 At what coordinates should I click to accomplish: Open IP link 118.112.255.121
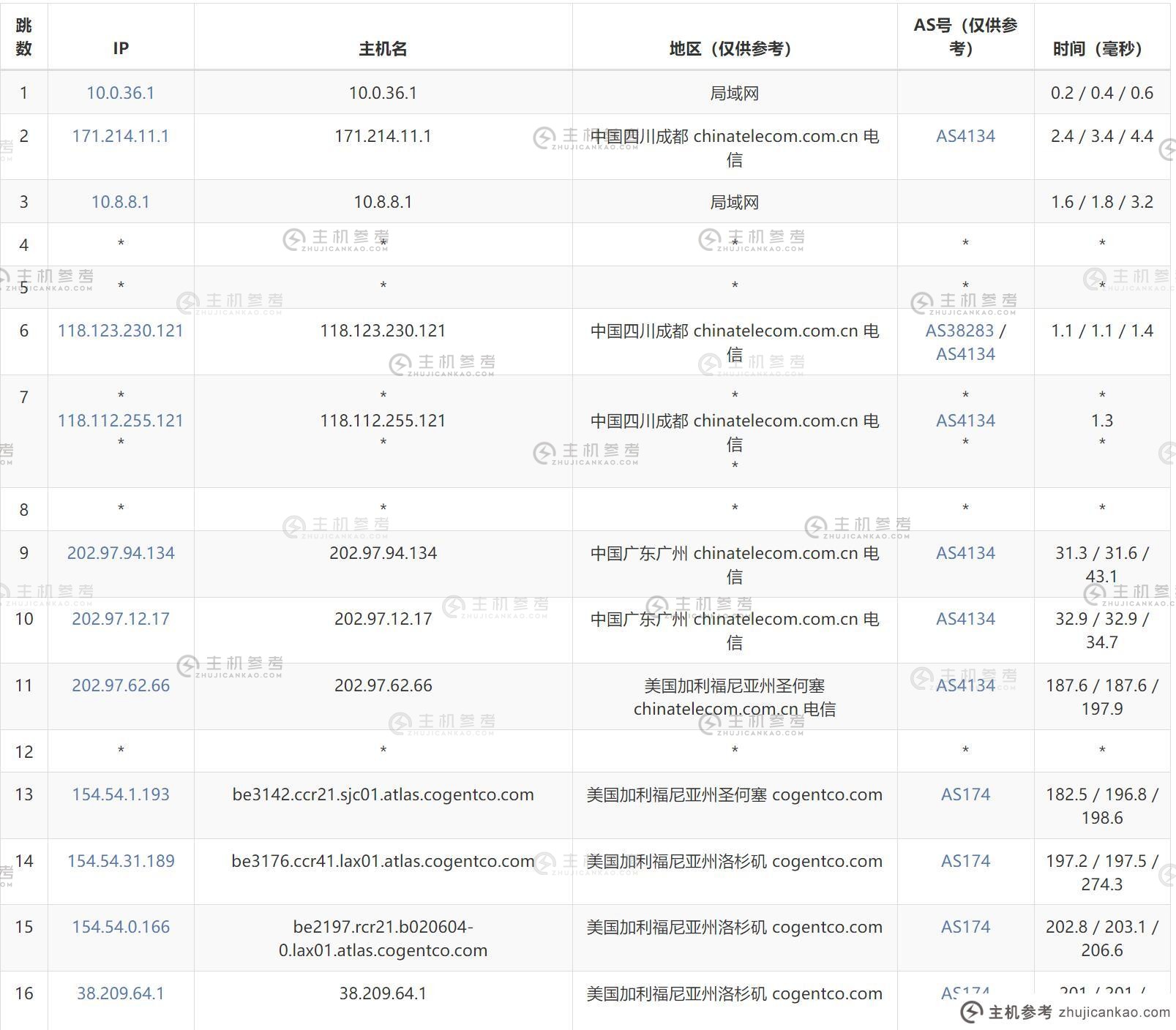(120, 421)
